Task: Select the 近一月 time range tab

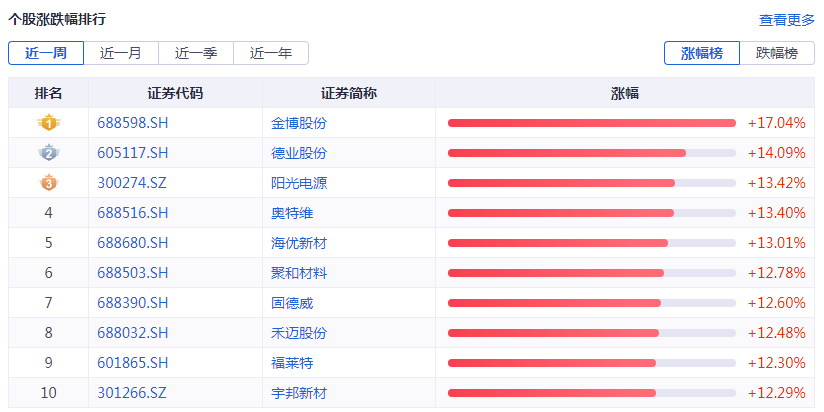Action: point(121,53)
